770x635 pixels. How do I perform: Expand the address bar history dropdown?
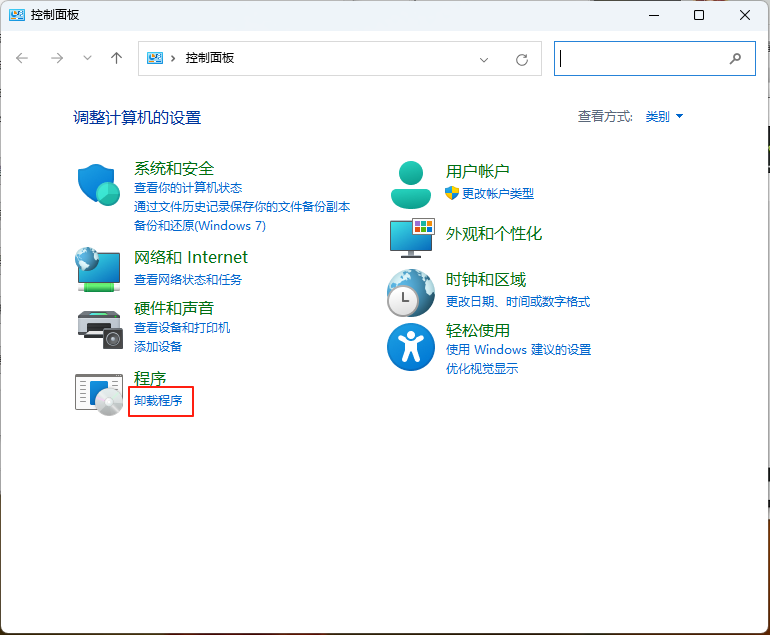click(484, 60)
